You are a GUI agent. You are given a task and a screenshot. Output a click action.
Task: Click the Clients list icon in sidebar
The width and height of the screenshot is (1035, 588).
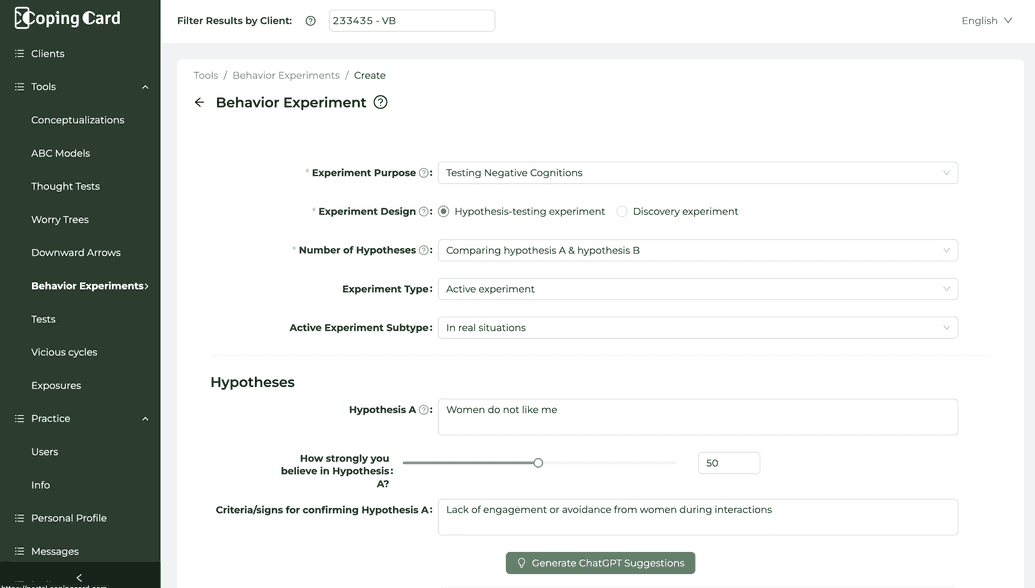click(x=19, y=53)
